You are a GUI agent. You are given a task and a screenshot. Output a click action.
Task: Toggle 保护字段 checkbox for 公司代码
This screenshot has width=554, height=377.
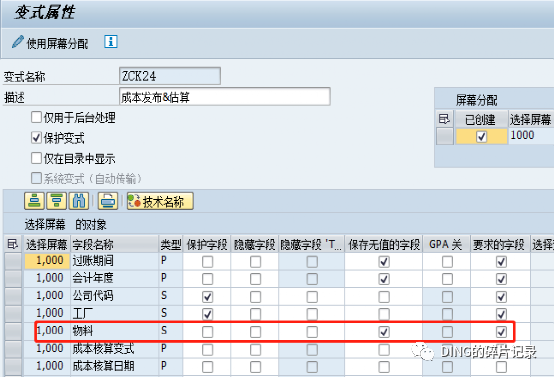click(207, 297)
